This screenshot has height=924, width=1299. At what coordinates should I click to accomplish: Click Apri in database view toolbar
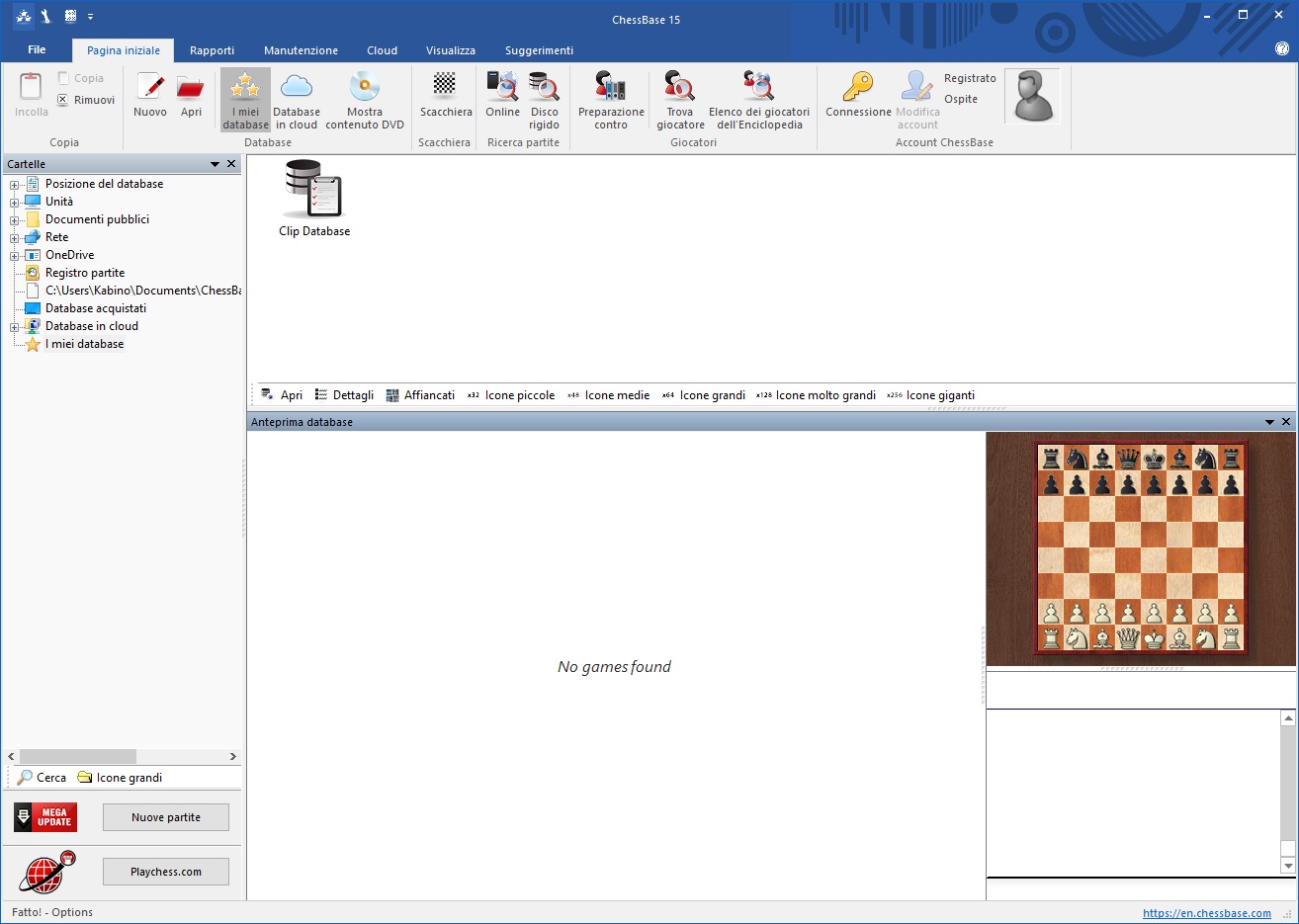(x=282, y=395)
